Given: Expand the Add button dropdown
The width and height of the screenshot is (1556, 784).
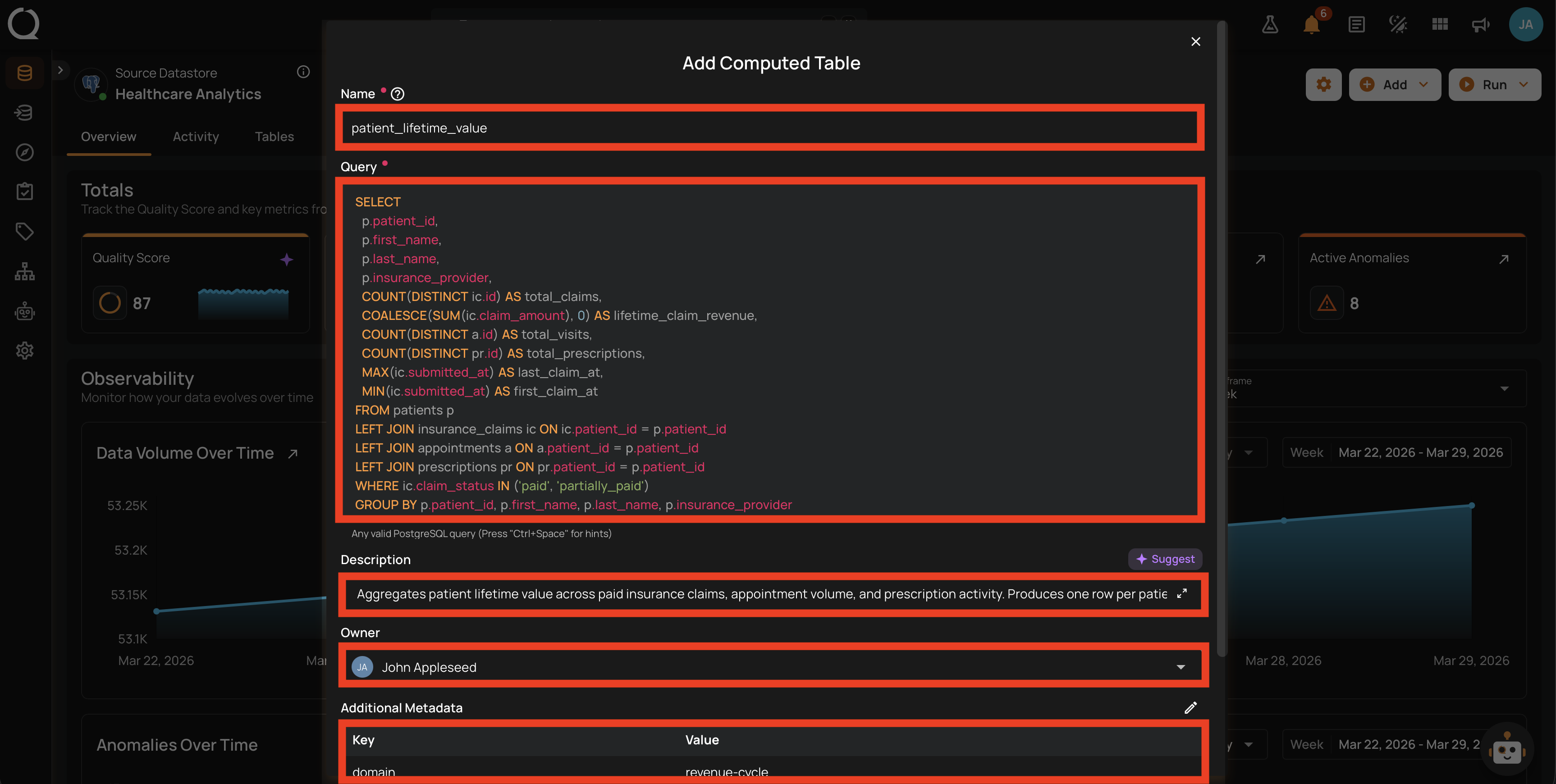Looking at the screenshot, I should click(x=1423, y=85).
